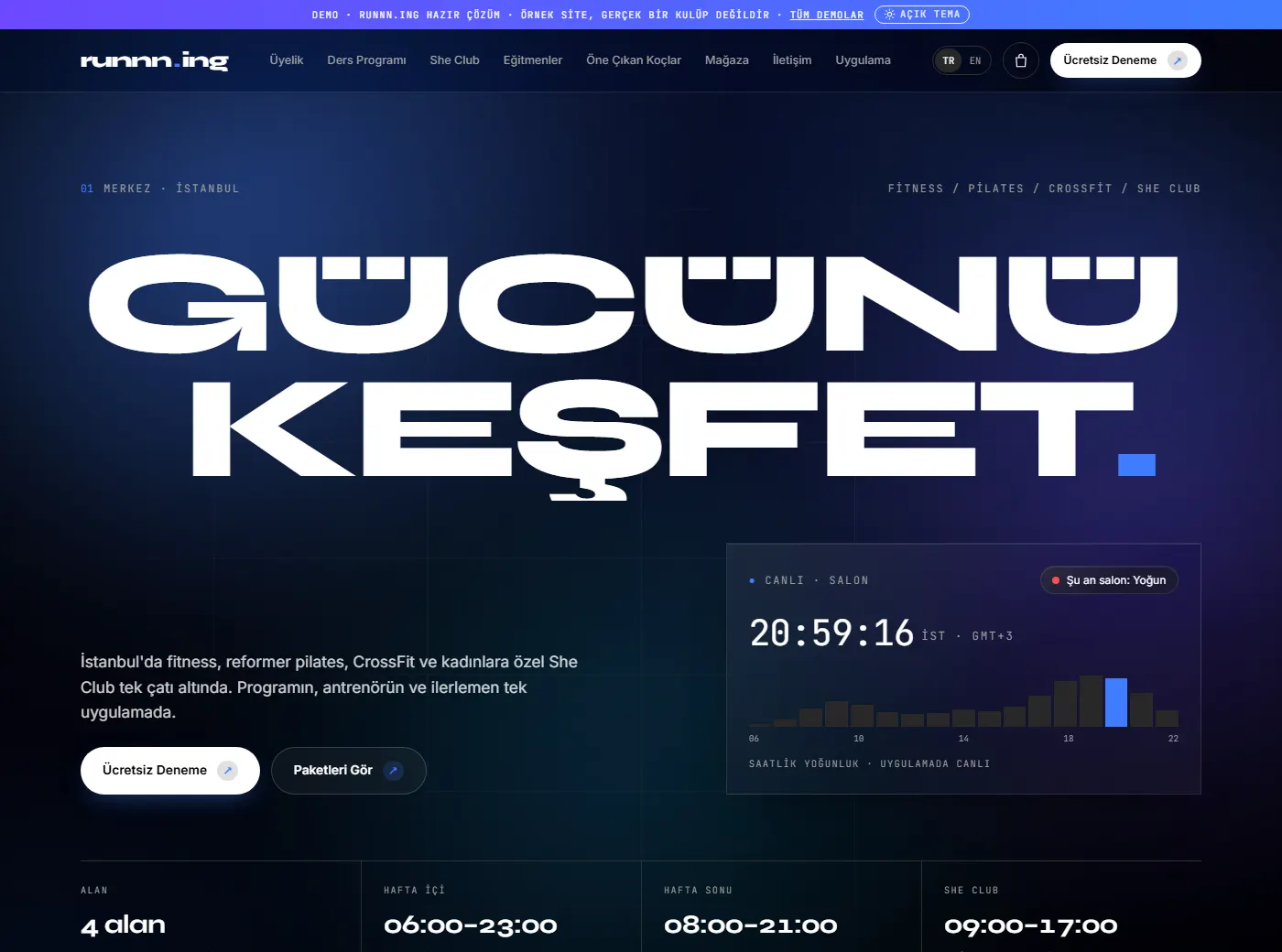
Task: Click the 'İST · GMT+3' timezone label
Action: tap(967, 636)
